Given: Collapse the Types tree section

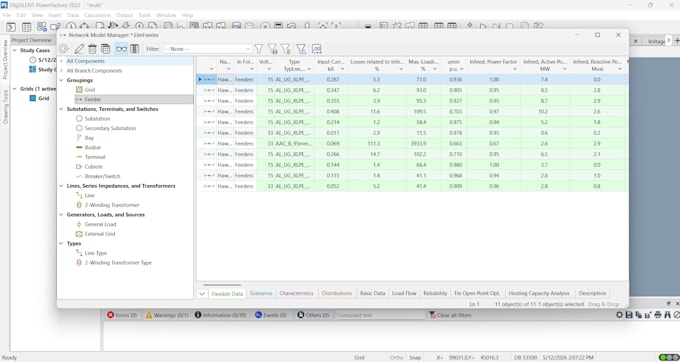Looking at the screenshot, I should 62,244.
